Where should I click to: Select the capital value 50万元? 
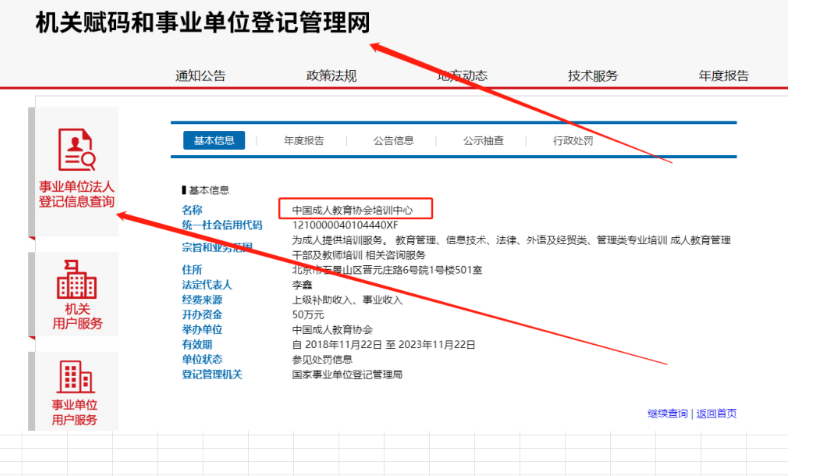[x=308, y=315]
